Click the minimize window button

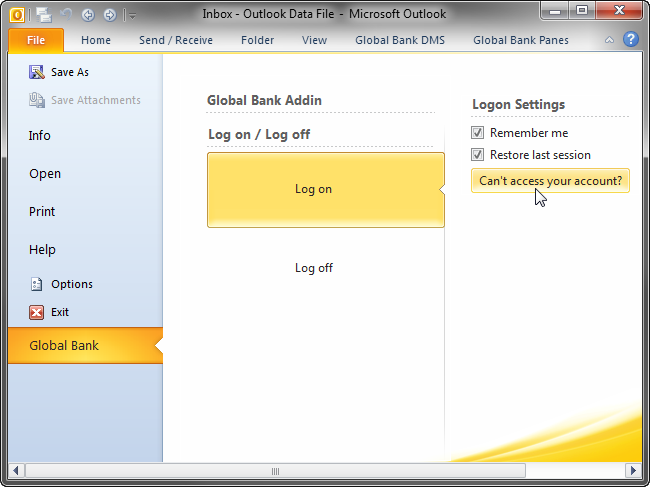pyautogui.click(x=555, y=10)
